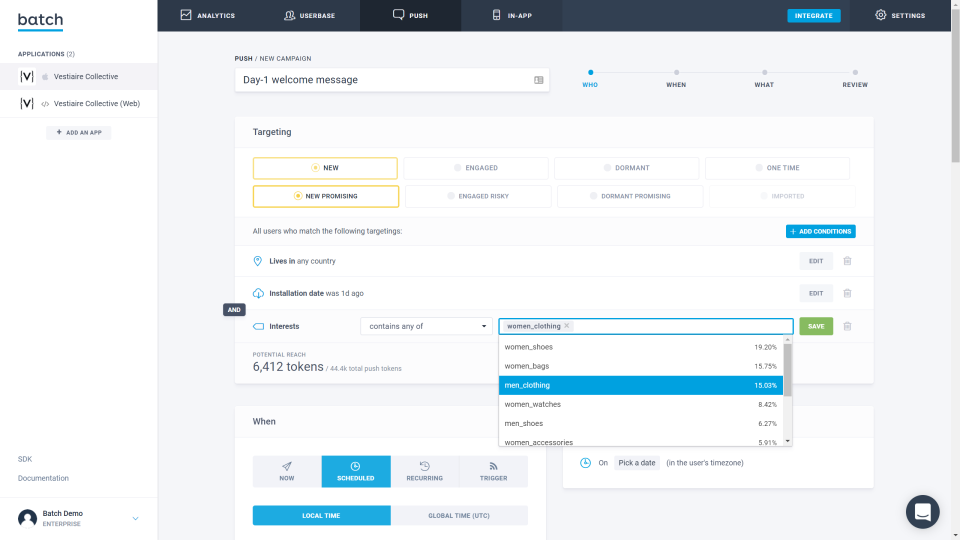Edit the Installation date condition
The image size is (960, 540).
816,293
